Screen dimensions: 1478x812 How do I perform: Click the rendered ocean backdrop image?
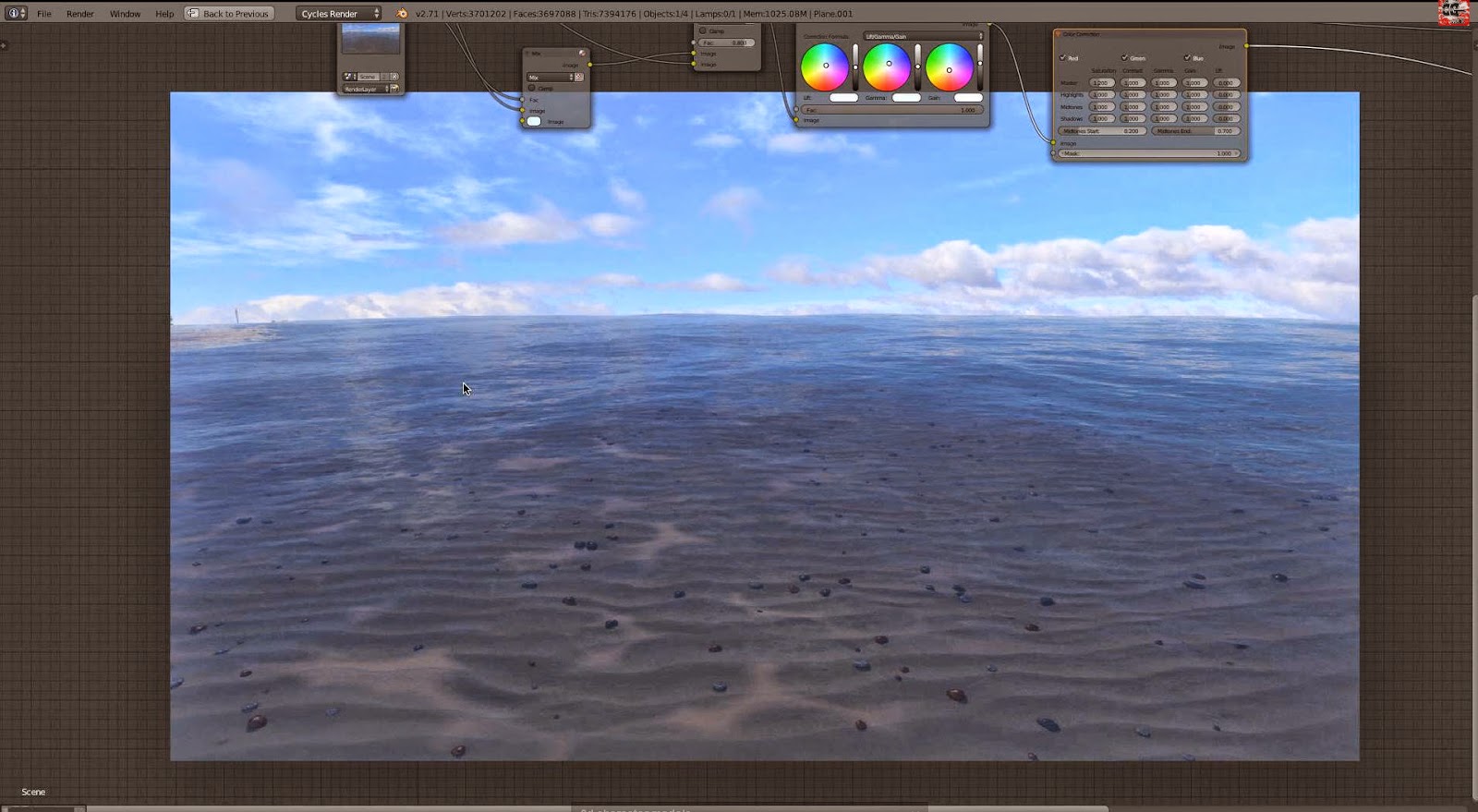pyautogui.click(x=764, y=426)
